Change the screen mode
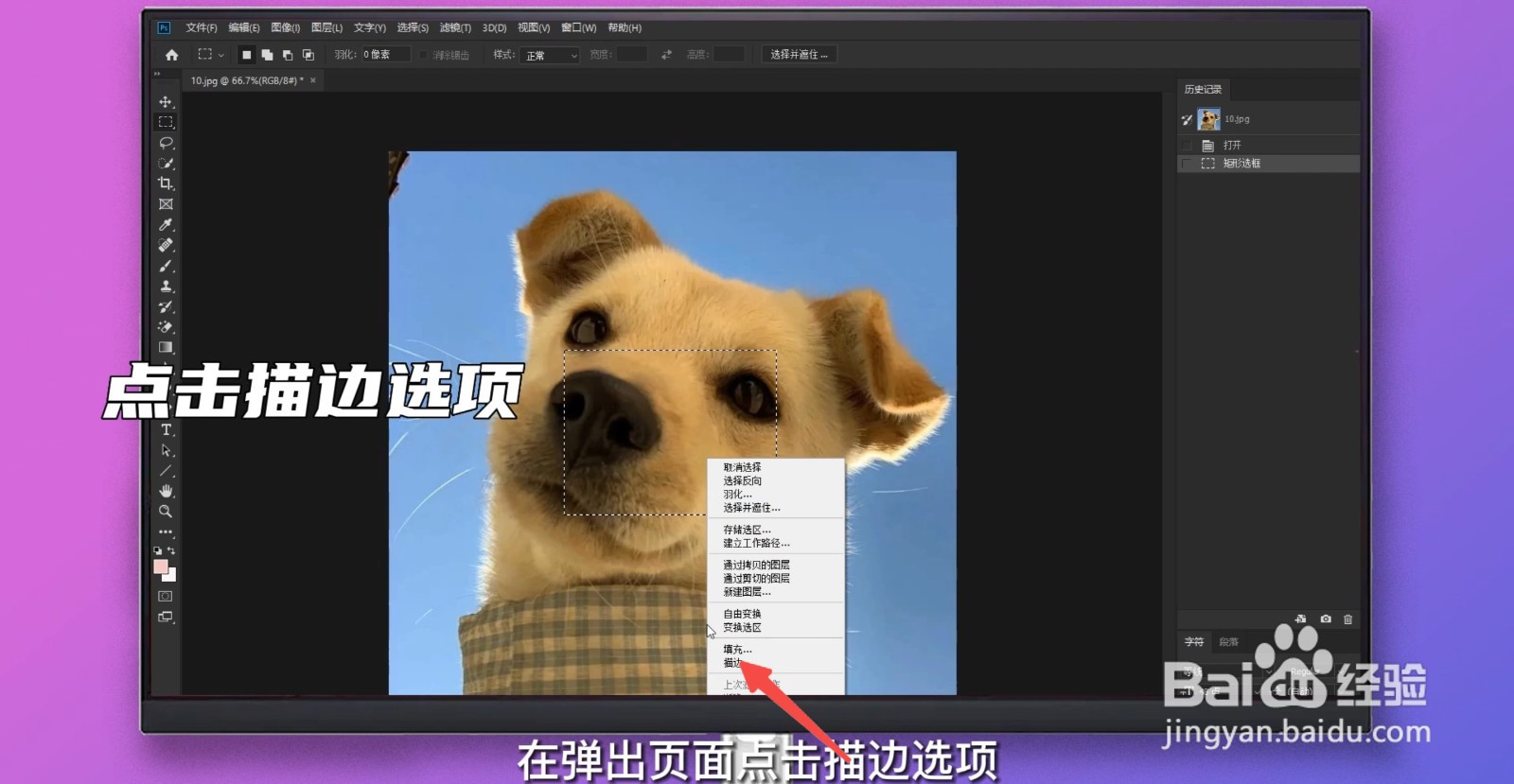Viewport: 1514px width, 784px height. [166, 618]
